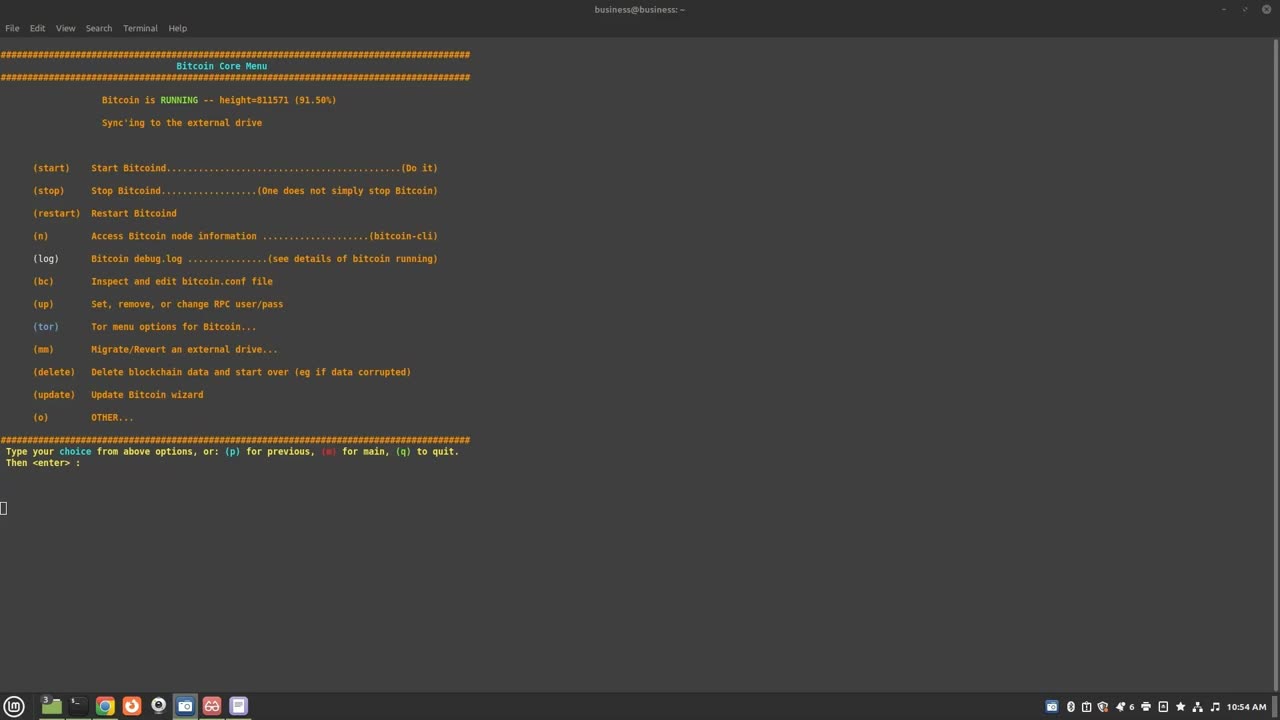Click the '(mm)' option text
The width and height of the screenshot is (1280, 720).
pyautogui.click(x=43, y=349)
